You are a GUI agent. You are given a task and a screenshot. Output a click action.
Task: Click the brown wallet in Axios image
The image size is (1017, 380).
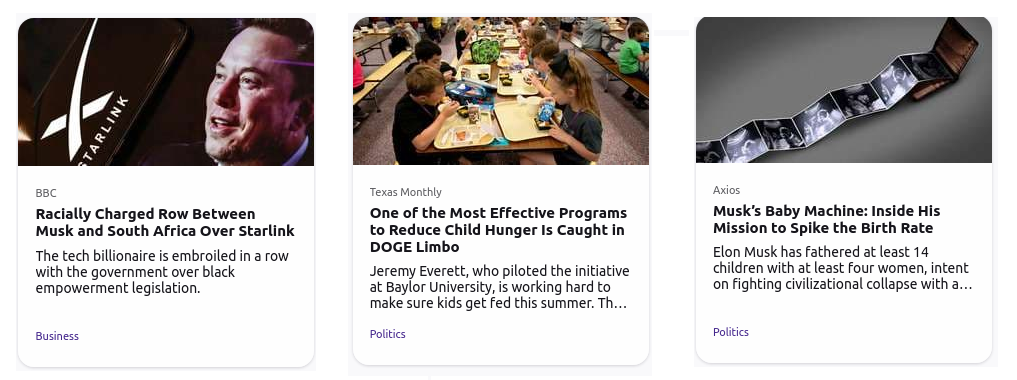point(953,55)
